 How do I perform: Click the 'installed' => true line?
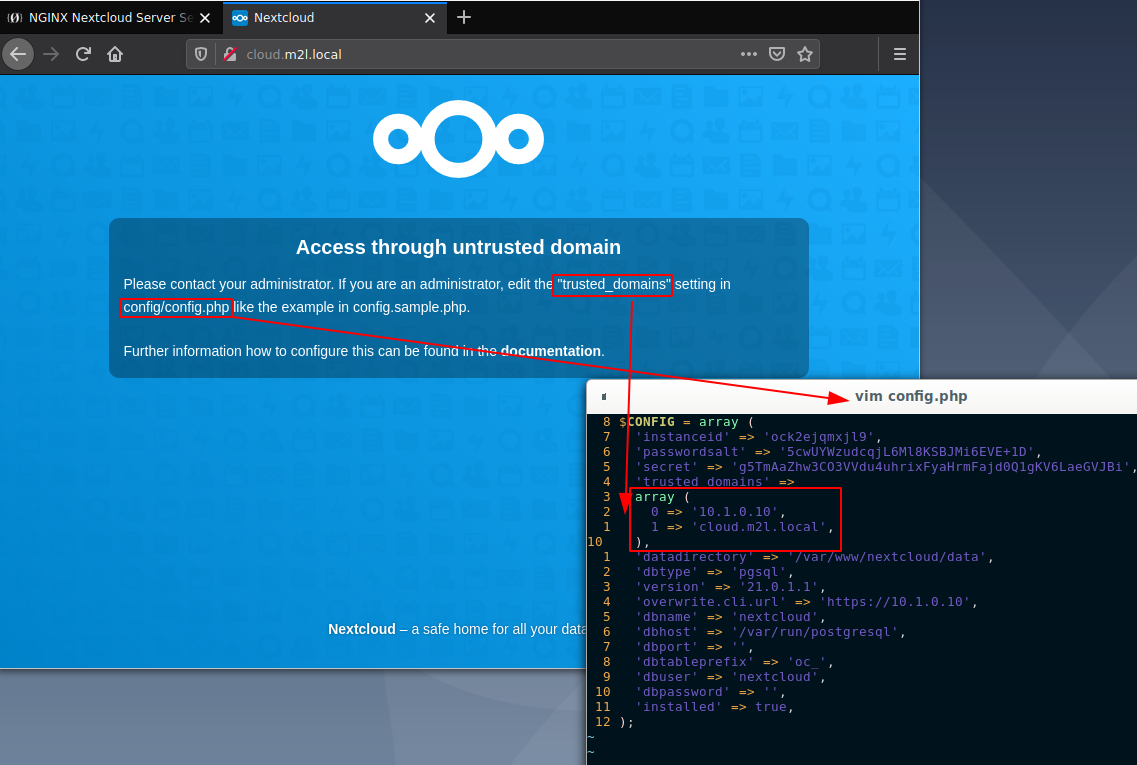[714, 707]
